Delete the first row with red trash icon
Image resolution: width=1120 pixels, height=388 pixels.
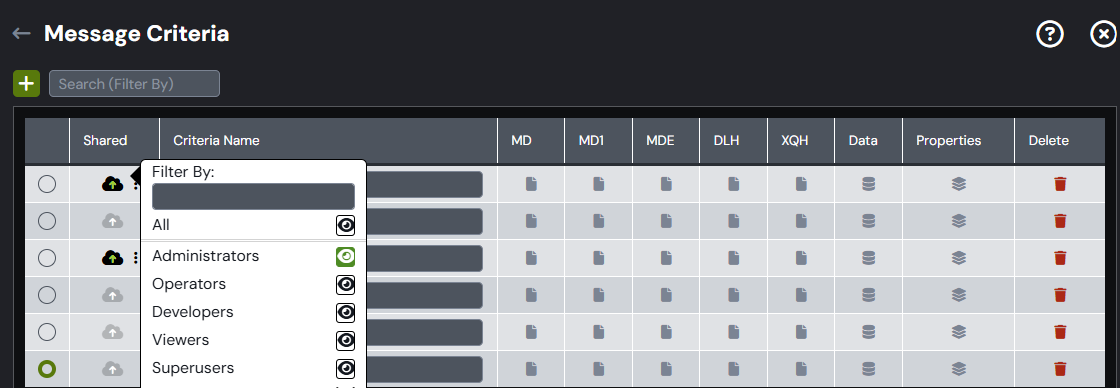[x=1061, y=184]
